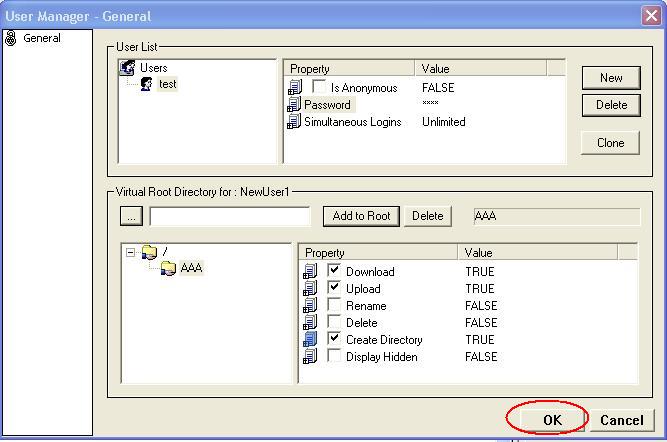Select the test user icon
667x442 pixels.
(x=147, y=85)
